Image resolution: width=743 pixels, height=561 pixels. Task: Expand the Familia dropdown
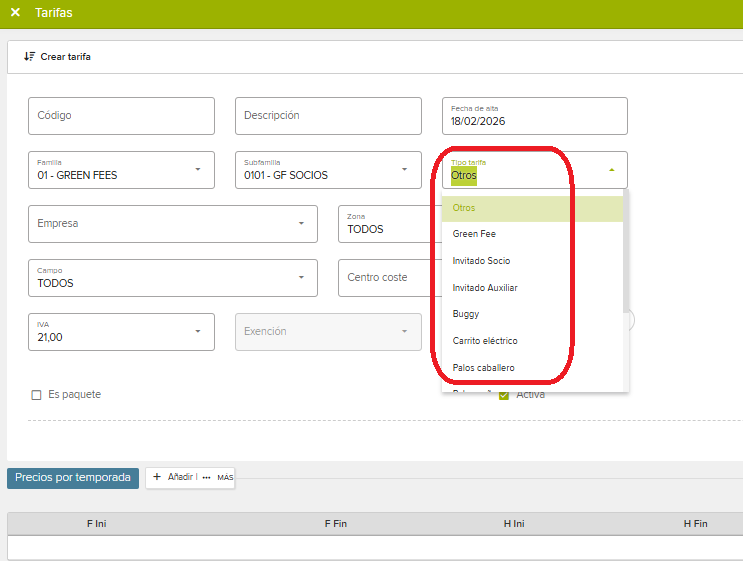coord(198,170)
